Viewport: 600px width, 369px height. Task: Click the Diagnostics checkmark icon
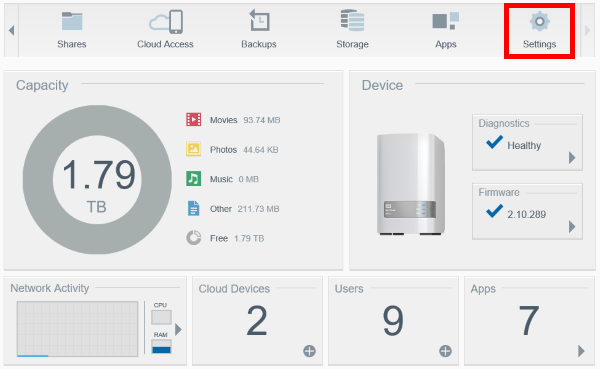tap(494, 142)
